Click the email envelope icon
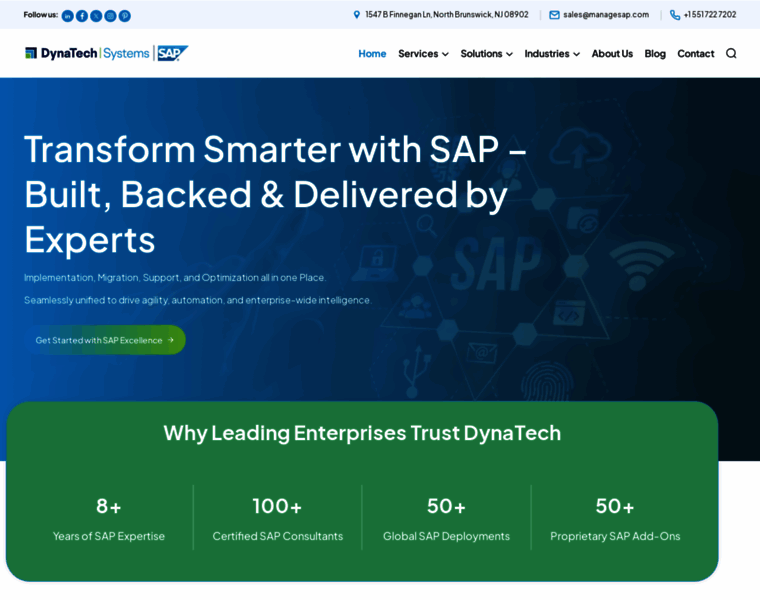Image resolution: width=760 pixels, height=600 pixels. pos(554,15)
